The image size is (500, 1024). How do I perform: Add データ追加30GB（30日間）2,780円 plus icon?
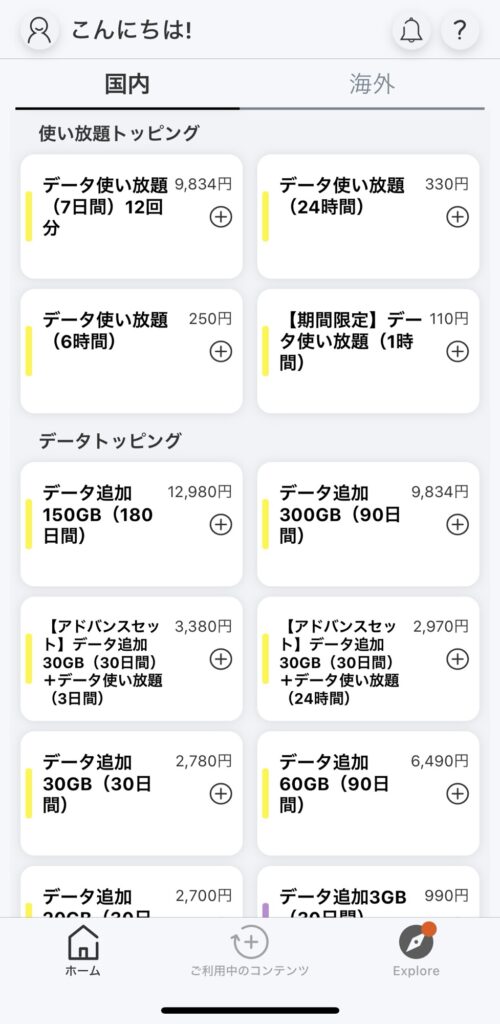[x=221, y=793]
